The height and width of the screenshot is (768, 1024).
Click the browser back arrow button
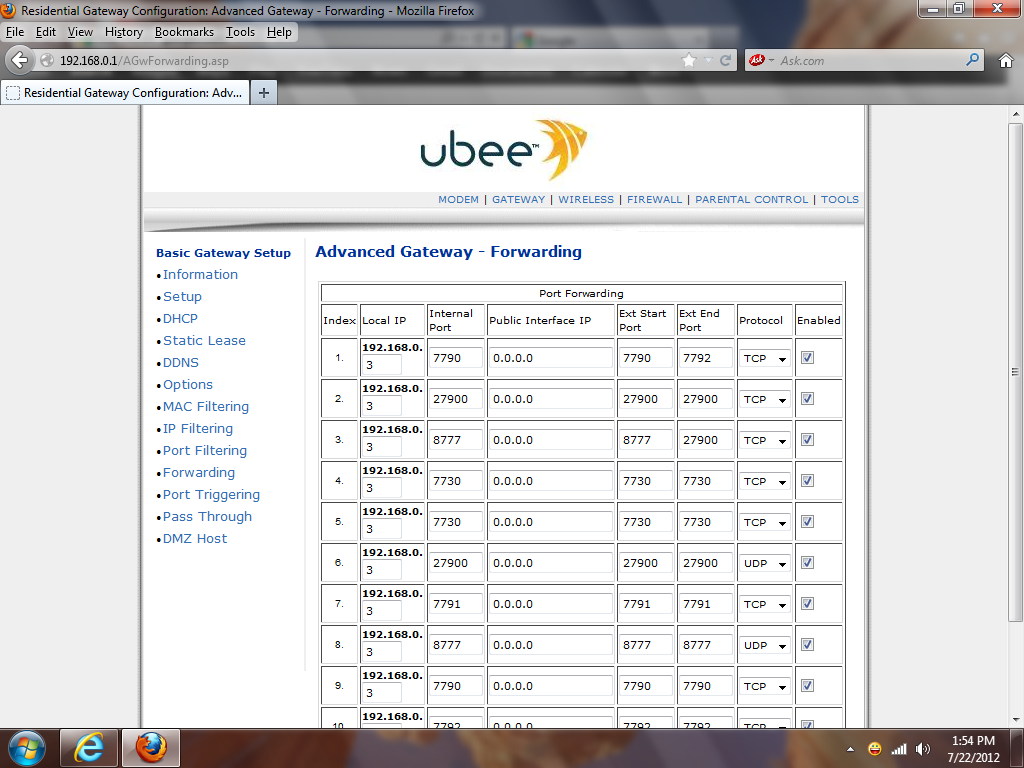coord(19,60)
